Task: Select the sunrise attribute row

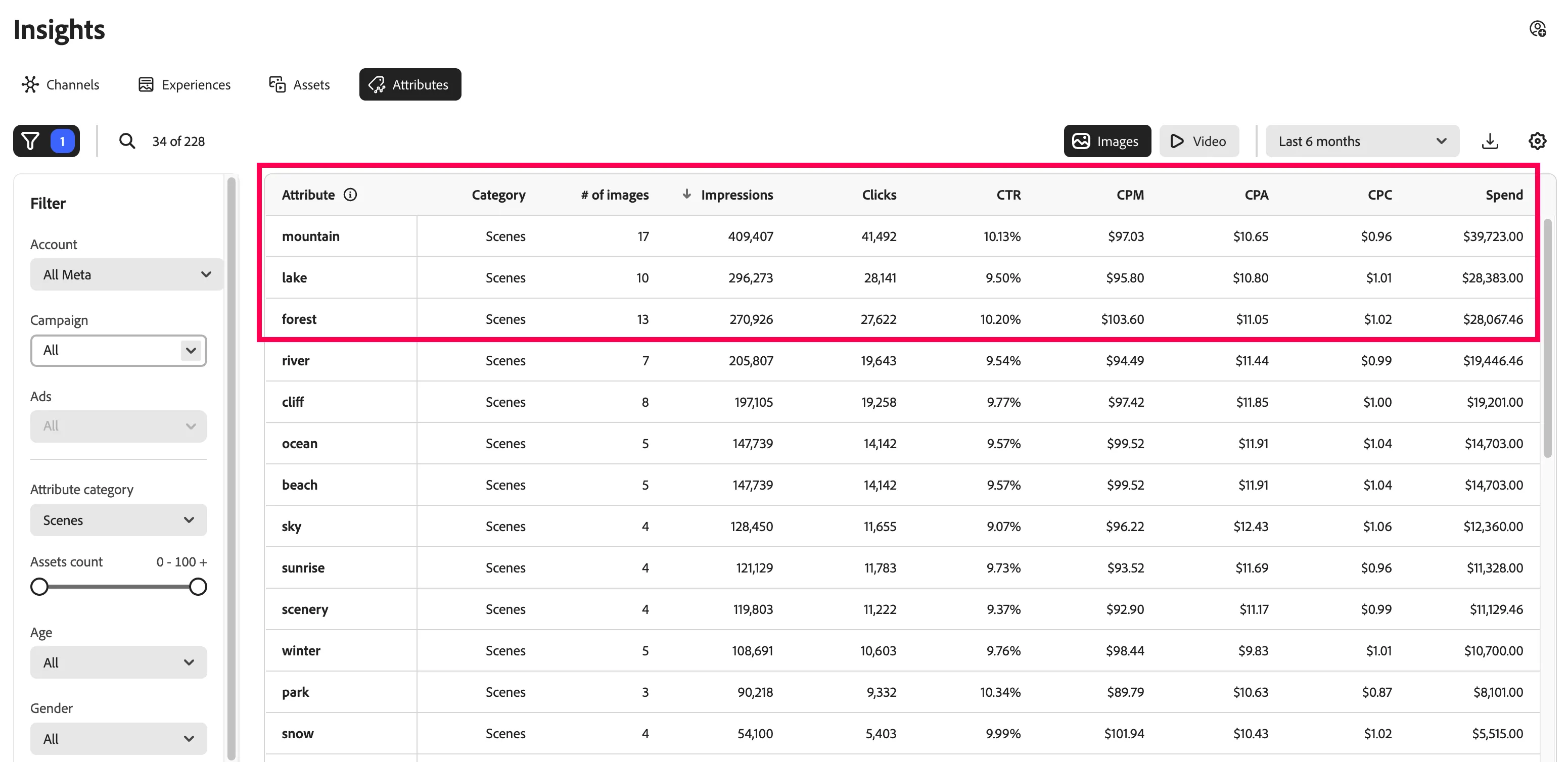Action: (x=902, y=567)
